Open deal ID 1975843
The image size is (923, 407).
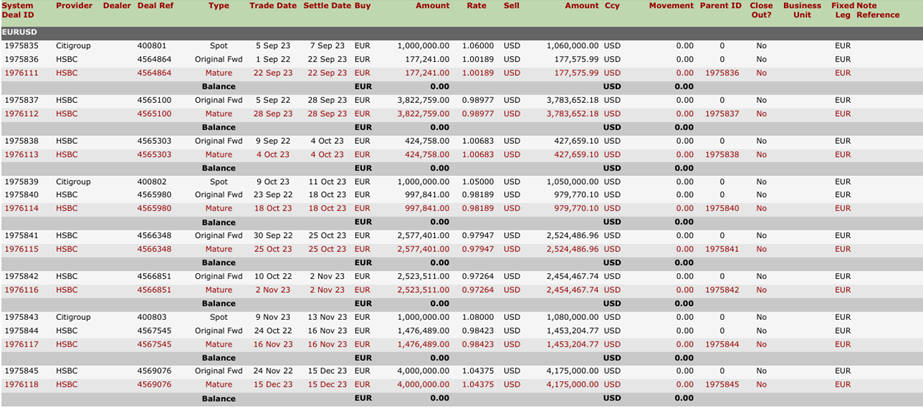[22, 317]
